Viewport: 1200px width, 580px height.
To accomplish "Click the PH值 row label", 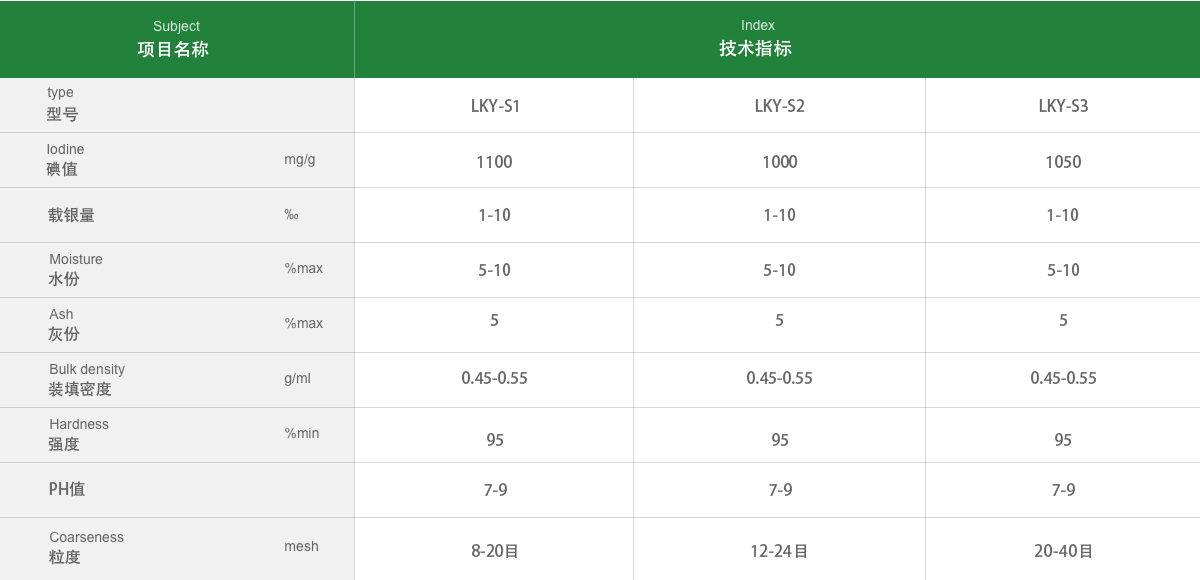I will point(67,489).
